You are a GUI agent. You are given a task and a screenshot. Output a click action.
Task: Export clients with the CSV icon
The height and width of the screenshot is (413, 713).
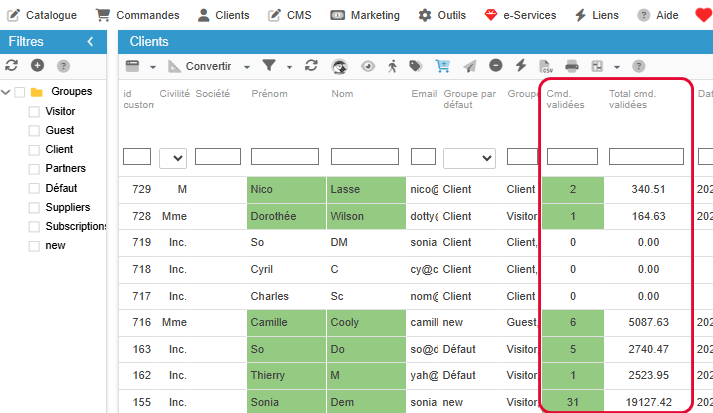tap(546, 66)
